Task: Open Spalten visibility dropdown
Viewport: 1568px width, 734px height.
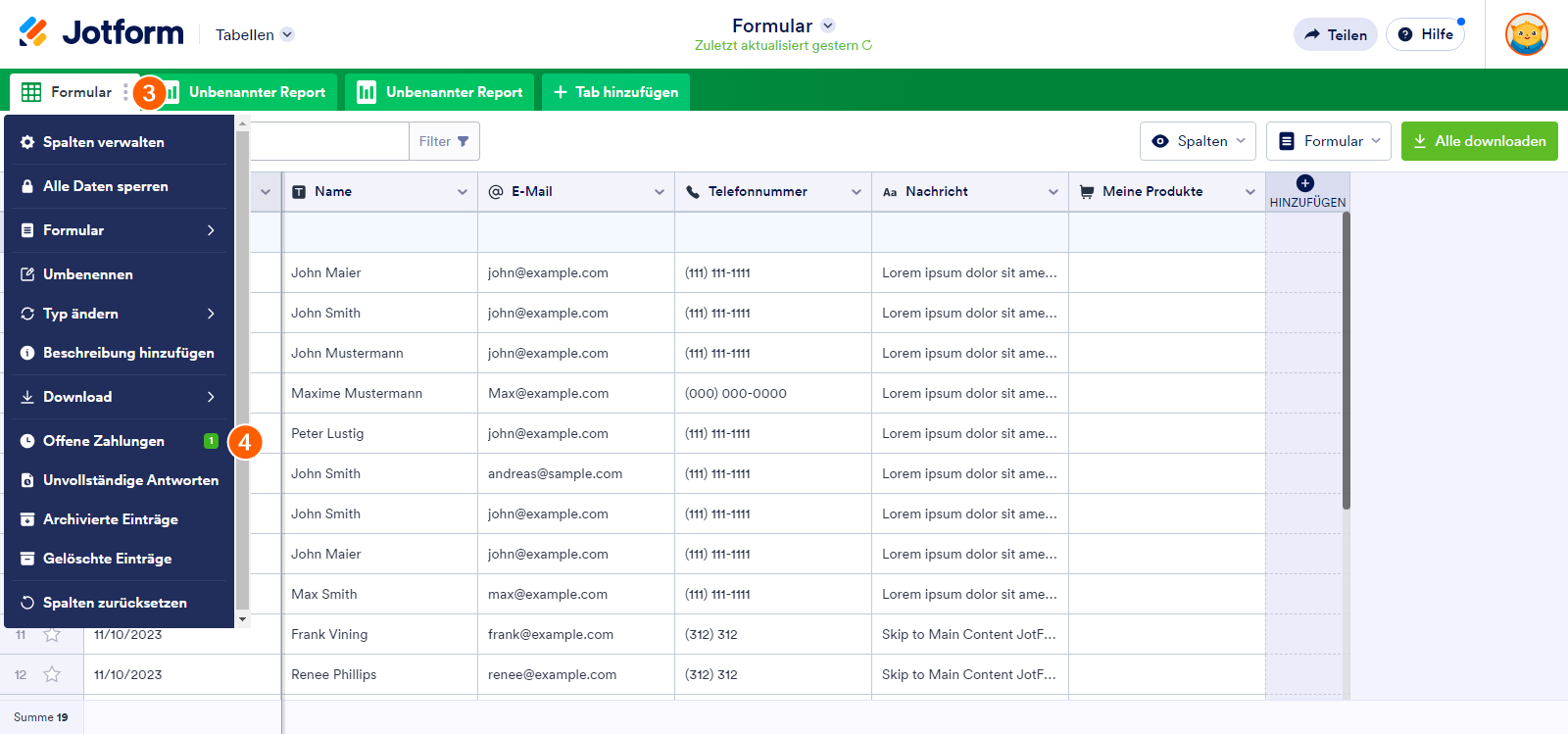Action: 1199,141
